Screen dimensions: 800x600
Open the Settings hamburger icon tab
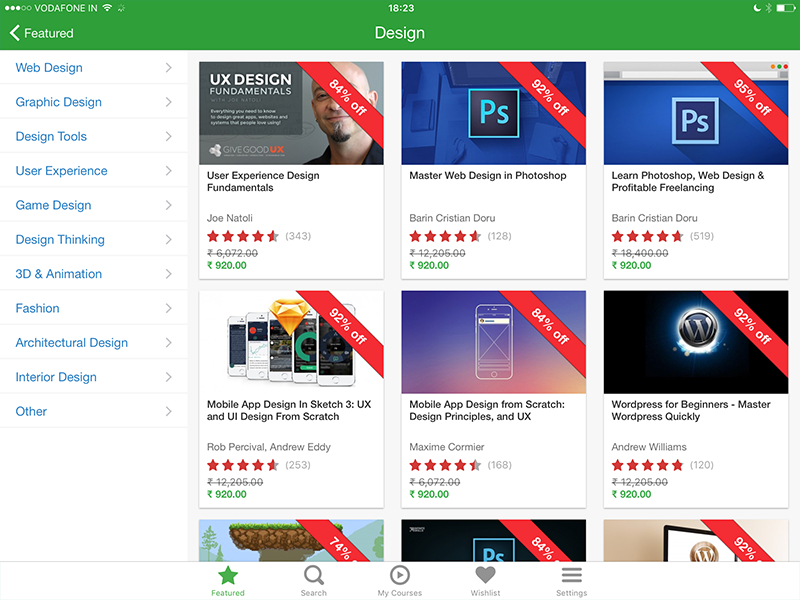[571, 576]
